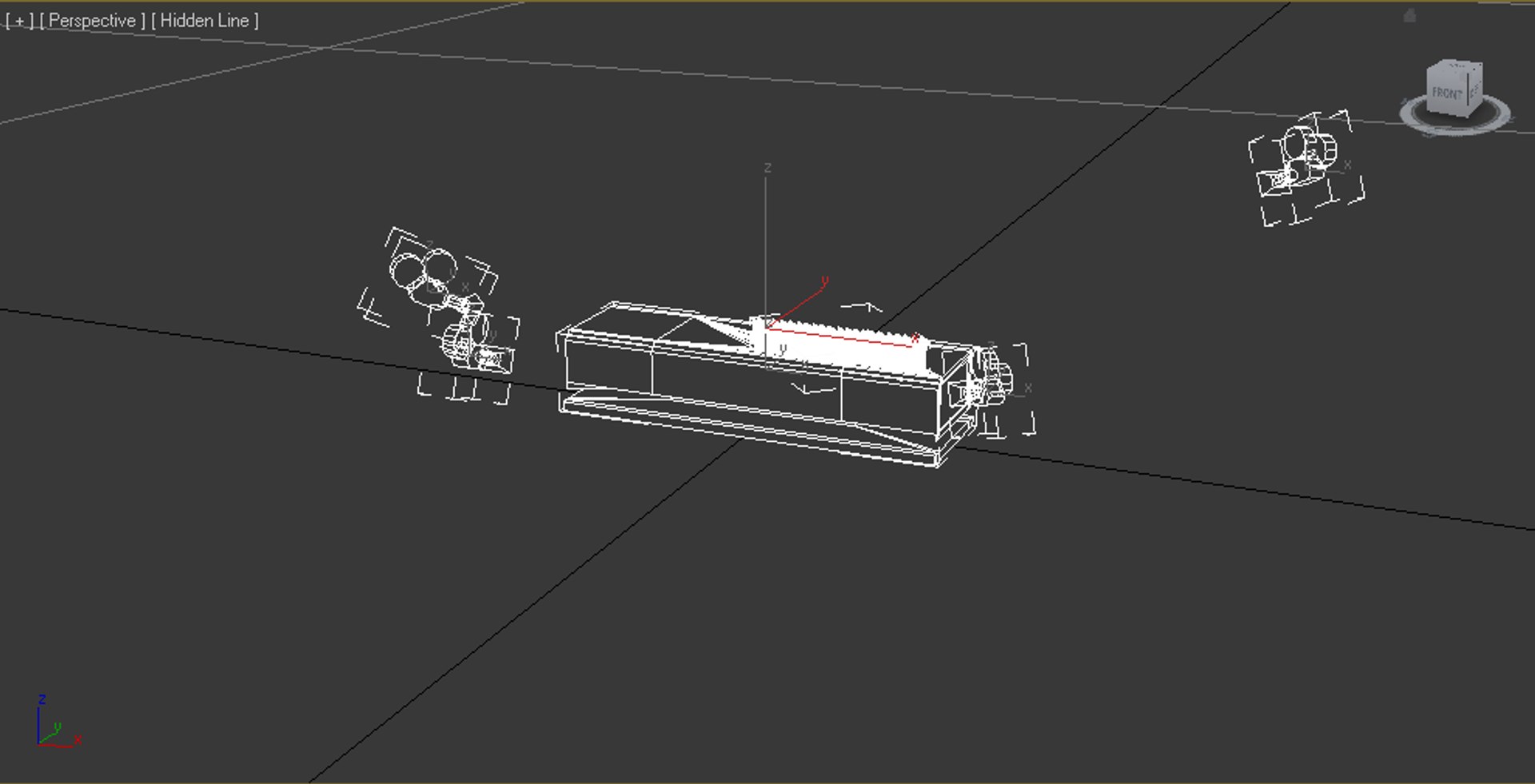Click the ViewCube home icon
This screenshot has width=1535, height=784.
pyautogui.click(x=1409, y=16)
